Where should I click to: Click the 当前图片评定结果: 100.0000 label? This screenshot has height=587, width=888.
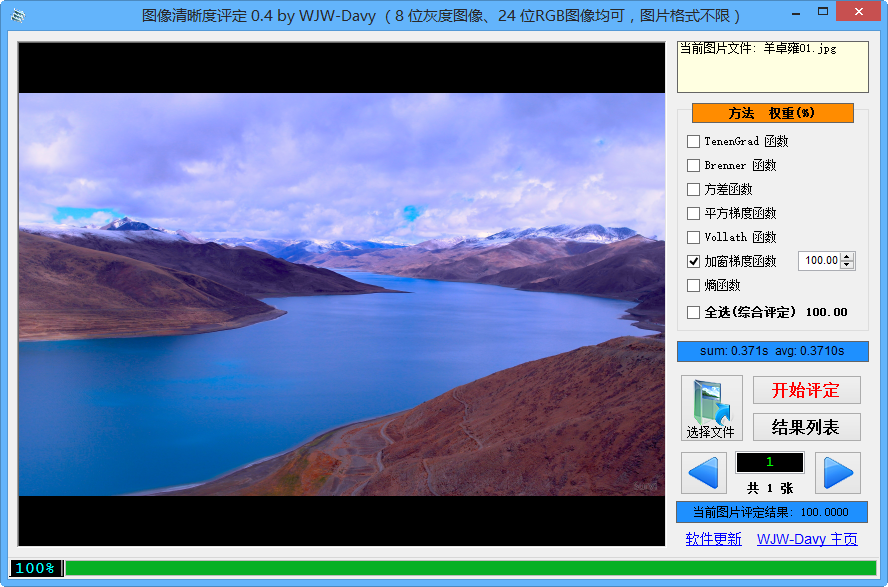tap(771, 512)
